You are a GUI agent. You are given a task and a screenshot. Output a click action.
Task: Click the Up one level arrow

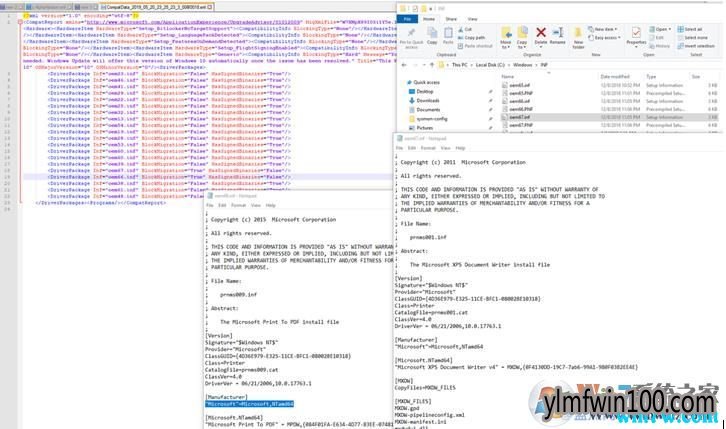(x=432, y=65)
